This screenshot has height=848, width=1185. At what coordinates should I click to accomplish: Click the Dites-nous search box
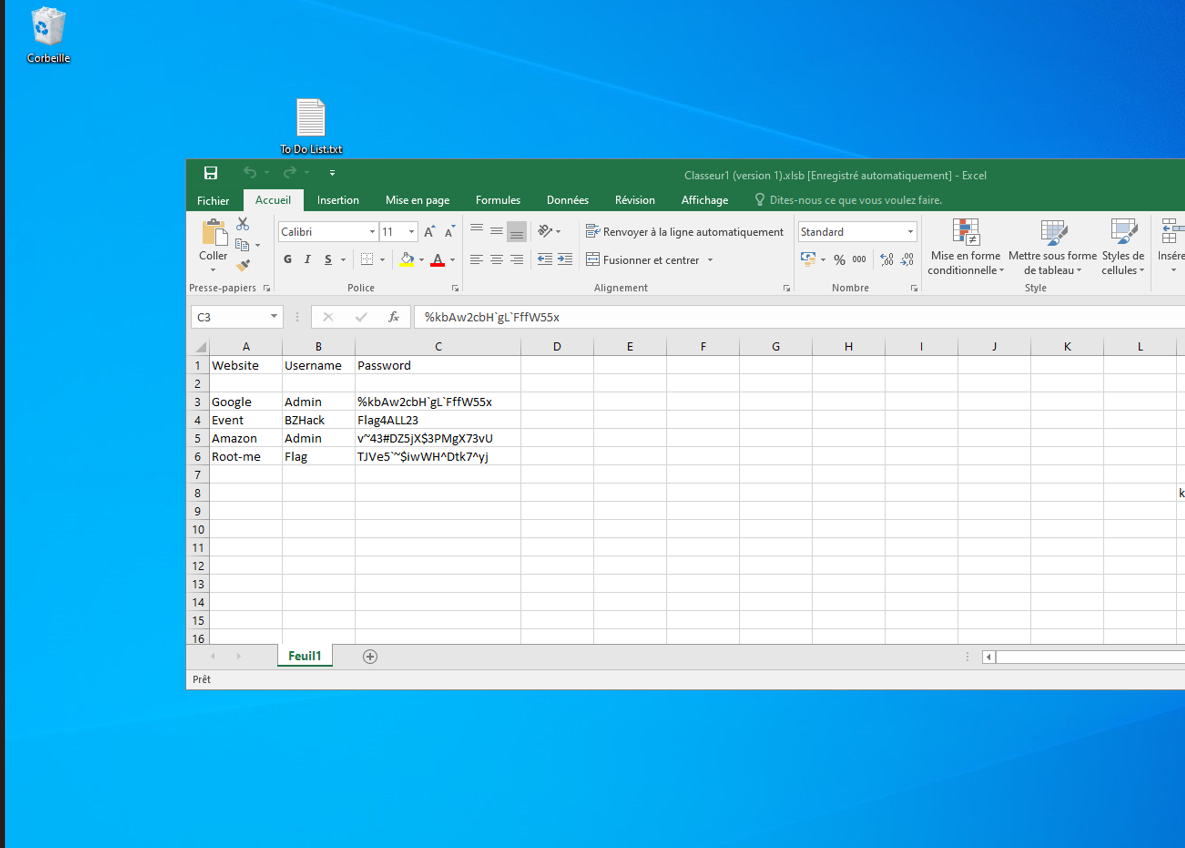[x=849, y=200]
